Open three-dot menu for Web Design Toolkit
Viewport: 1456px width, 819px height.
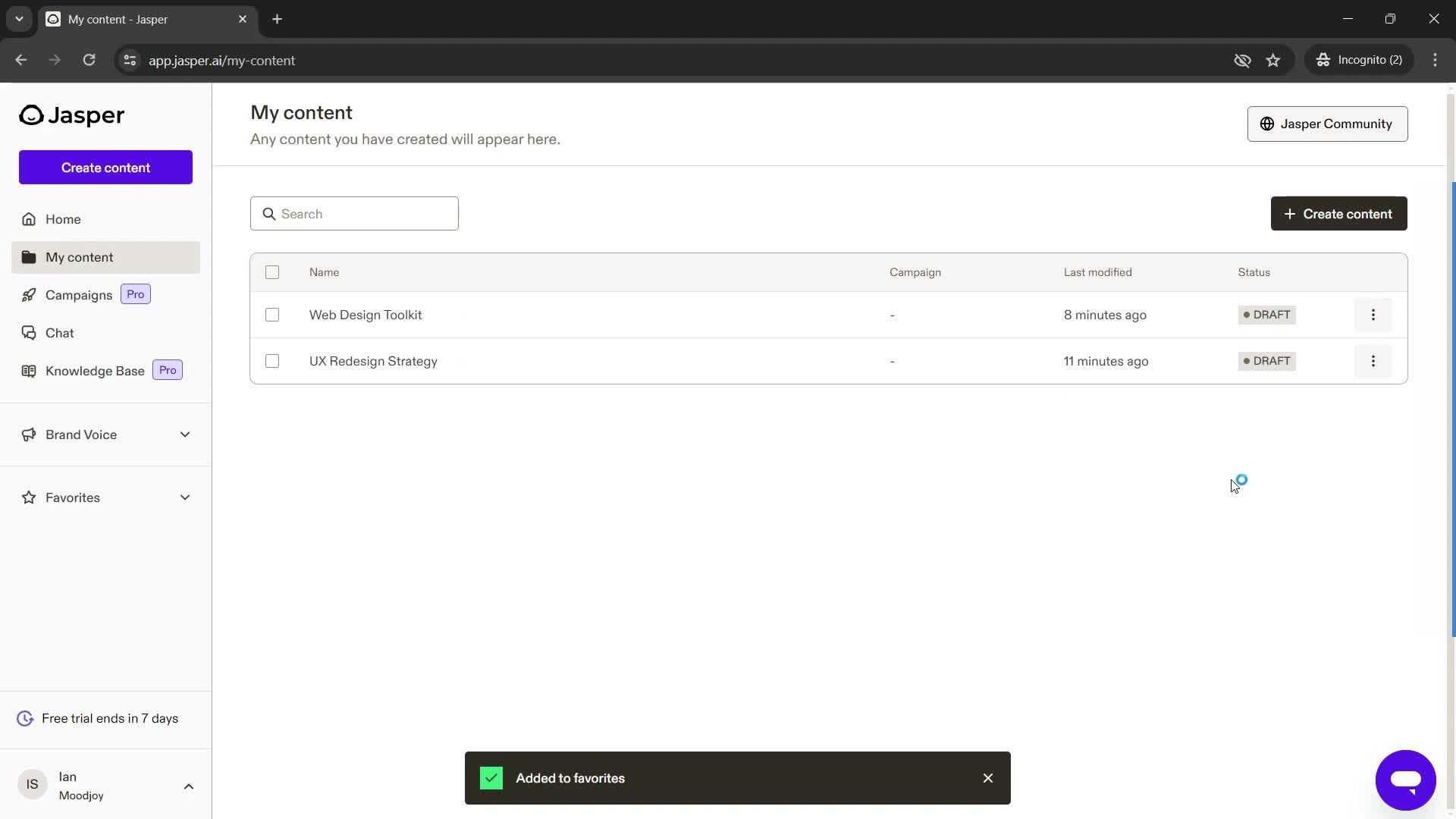tap(1374, 314)
